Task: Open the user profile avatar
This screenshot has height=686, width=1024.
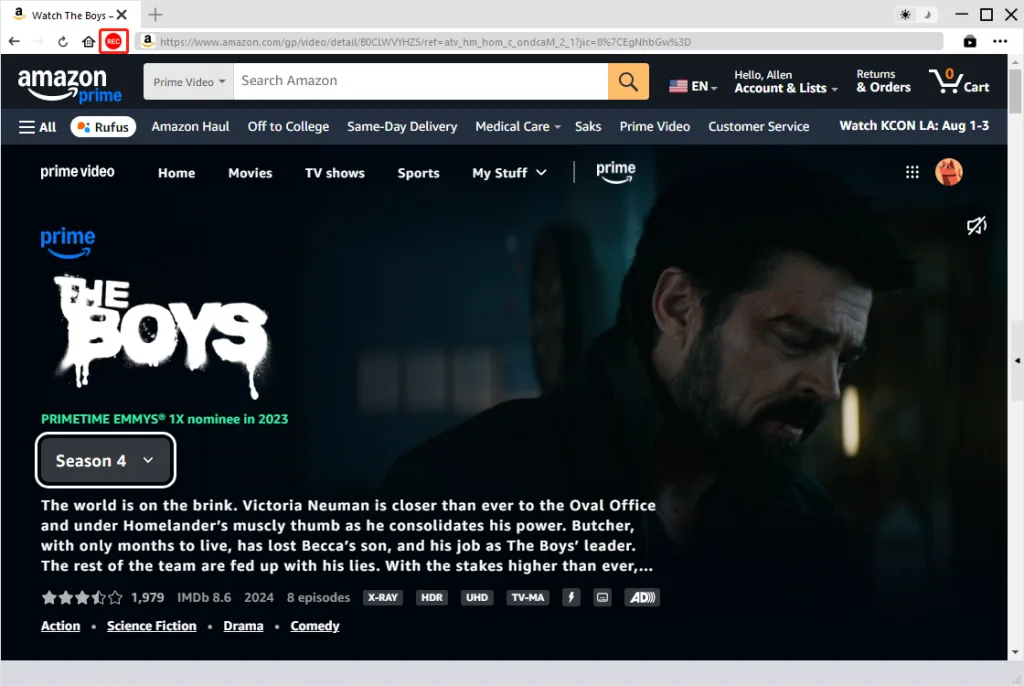Action: coord(948,172)
